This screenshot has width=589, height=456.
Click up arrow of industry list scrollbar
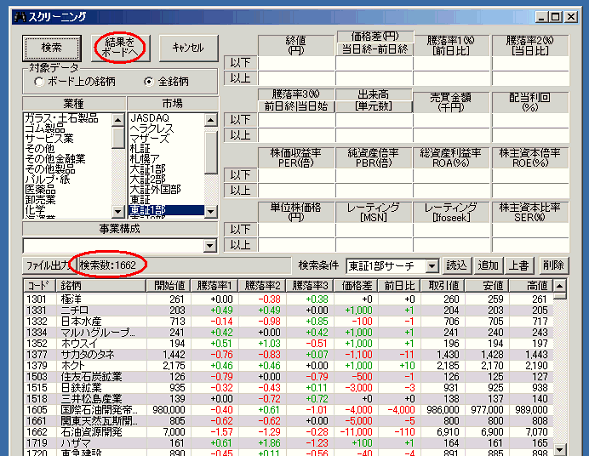(118, 120)
